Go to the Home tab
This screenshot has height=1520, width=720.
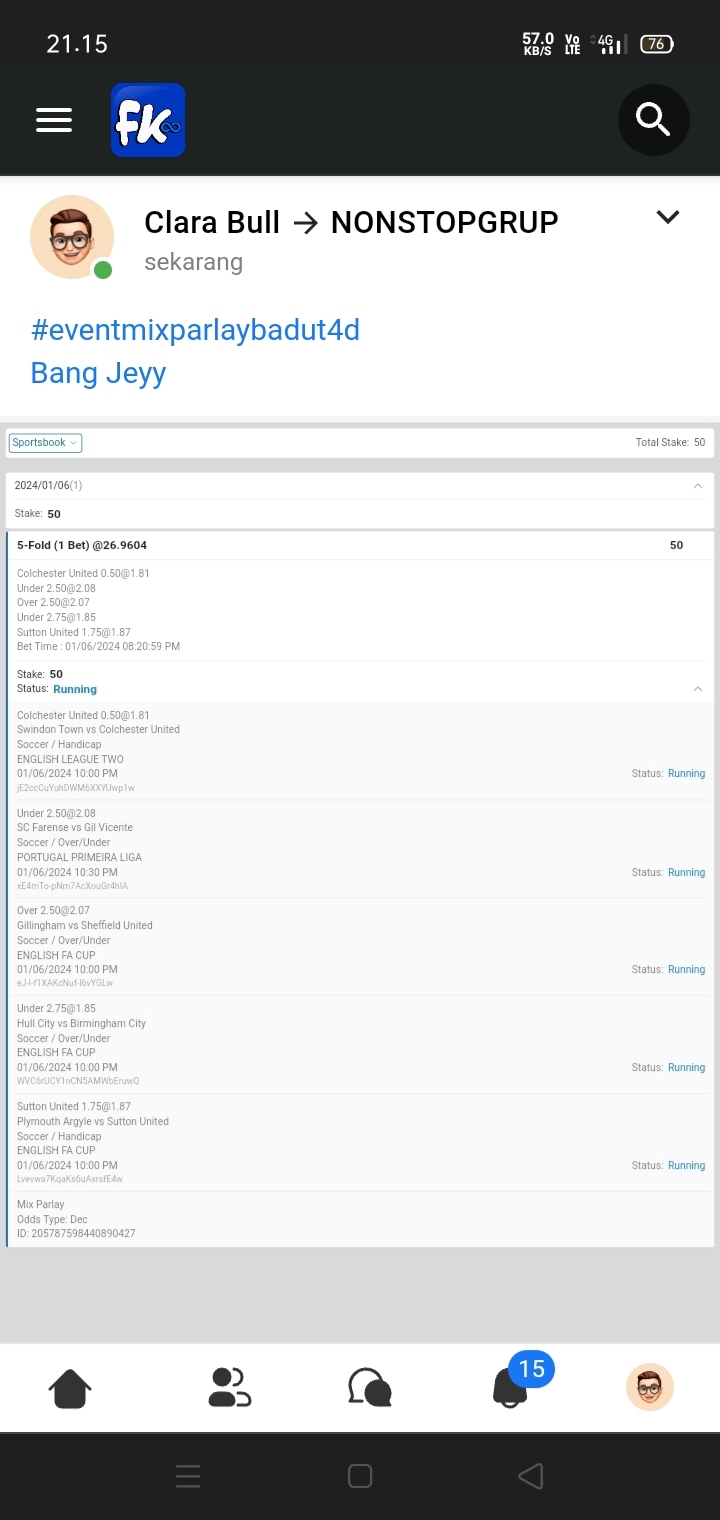70,1388
